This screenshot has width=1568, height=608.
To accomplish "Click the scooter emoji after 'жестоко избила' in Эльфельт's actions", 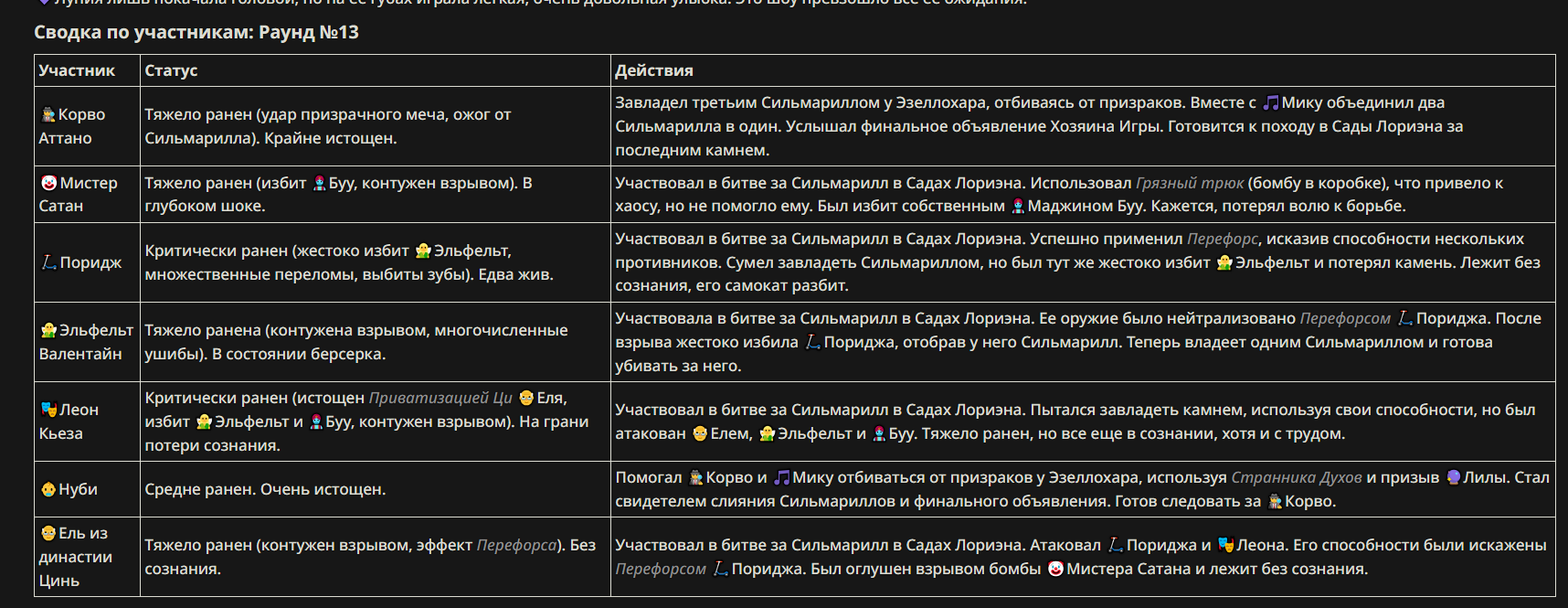I will [x=812, y=342].
